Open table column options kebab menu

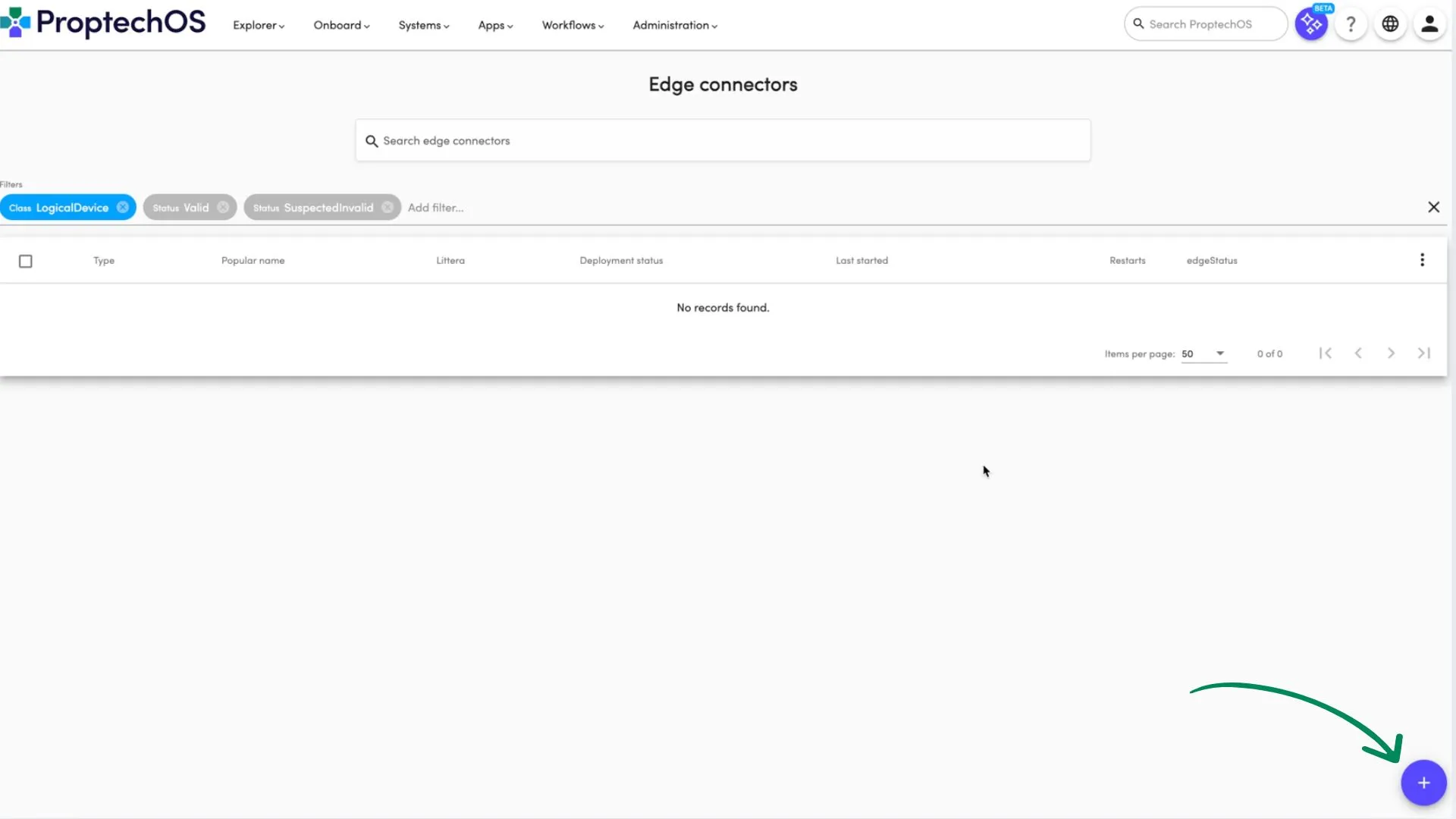point(1422,260)
